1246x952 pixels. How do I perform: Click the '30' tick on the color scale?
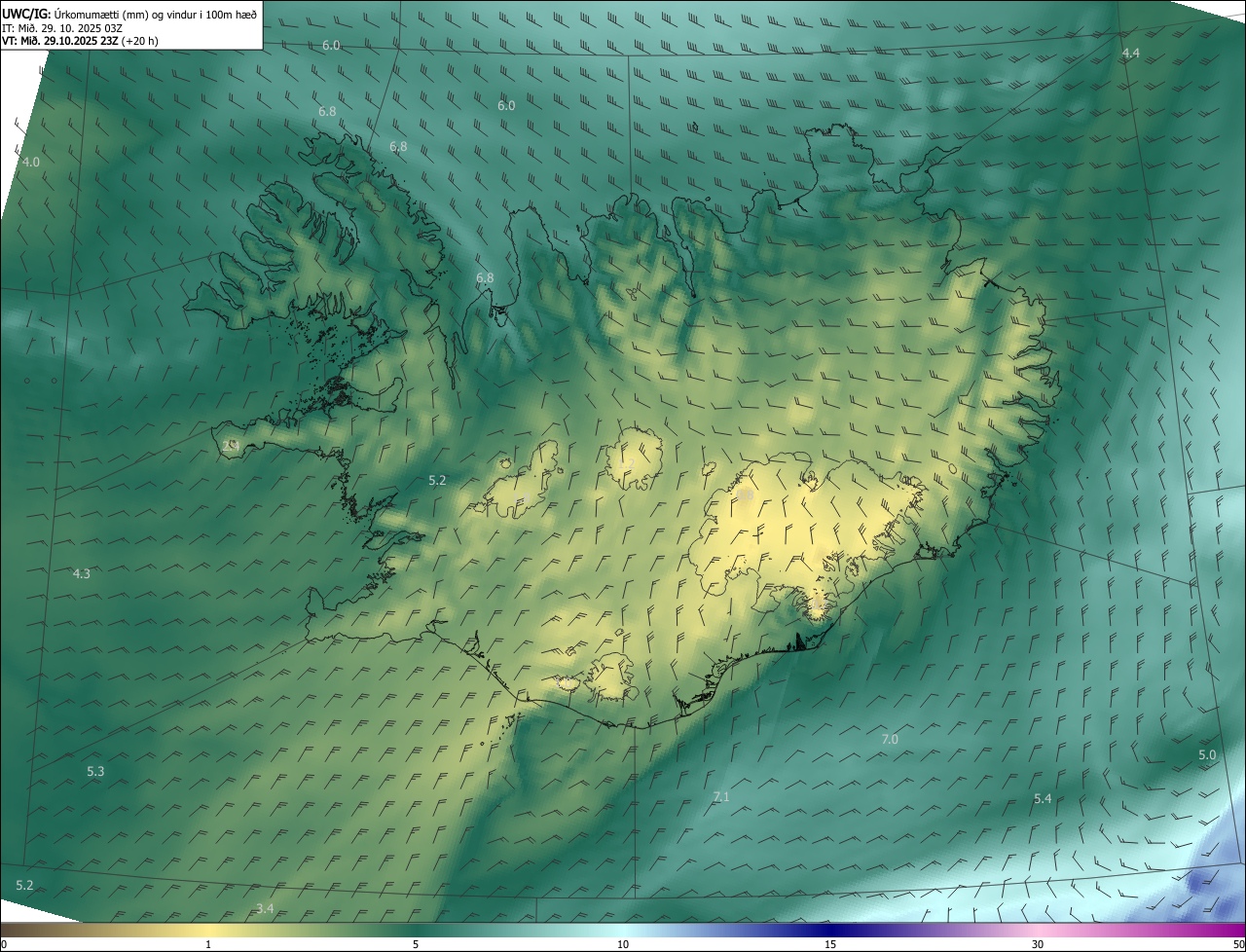[1038, 945]
